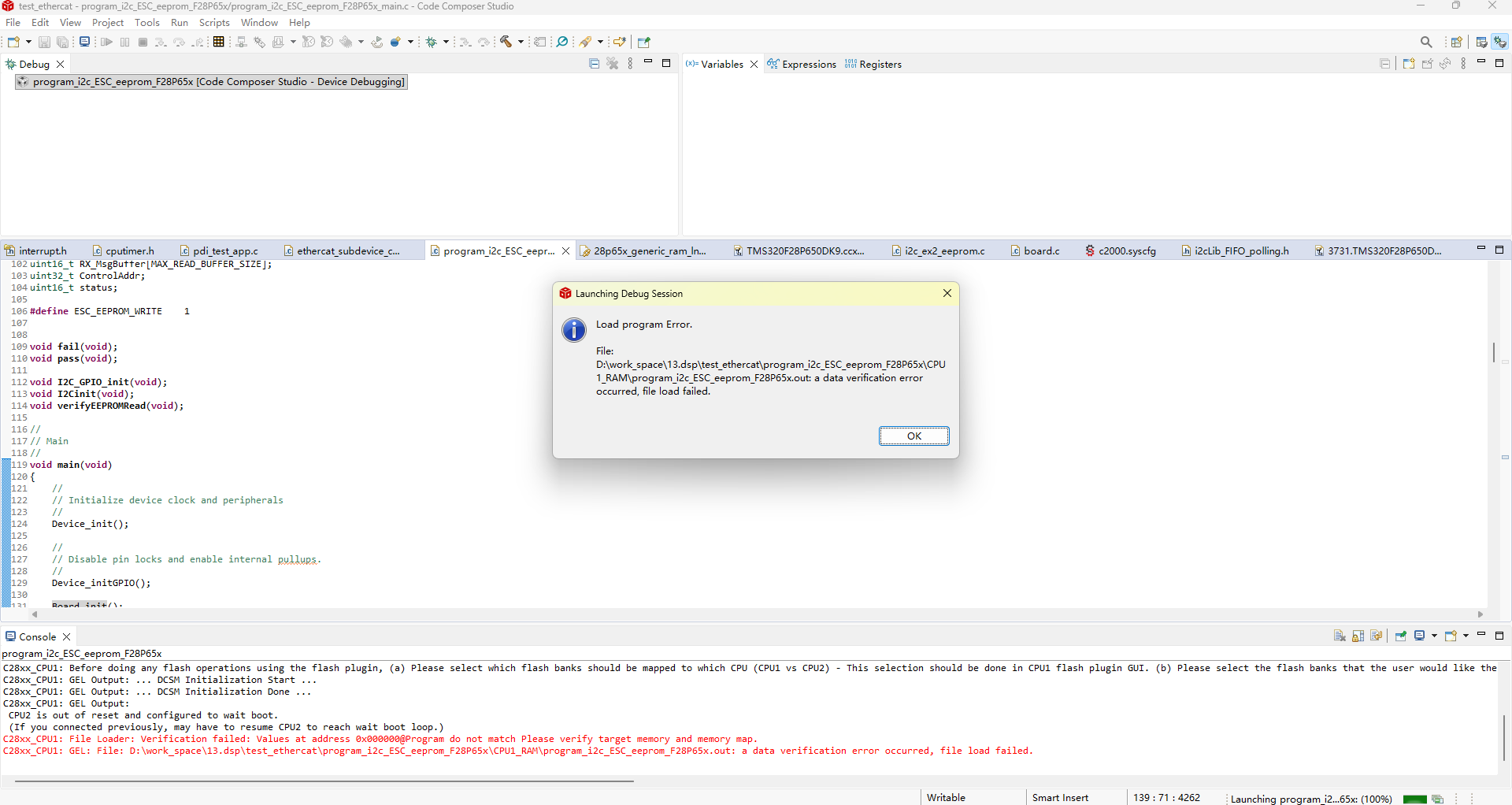This screenshot has width=1512, height=805.
Task: Click the Resume debug icon
Action: point(106,42)
